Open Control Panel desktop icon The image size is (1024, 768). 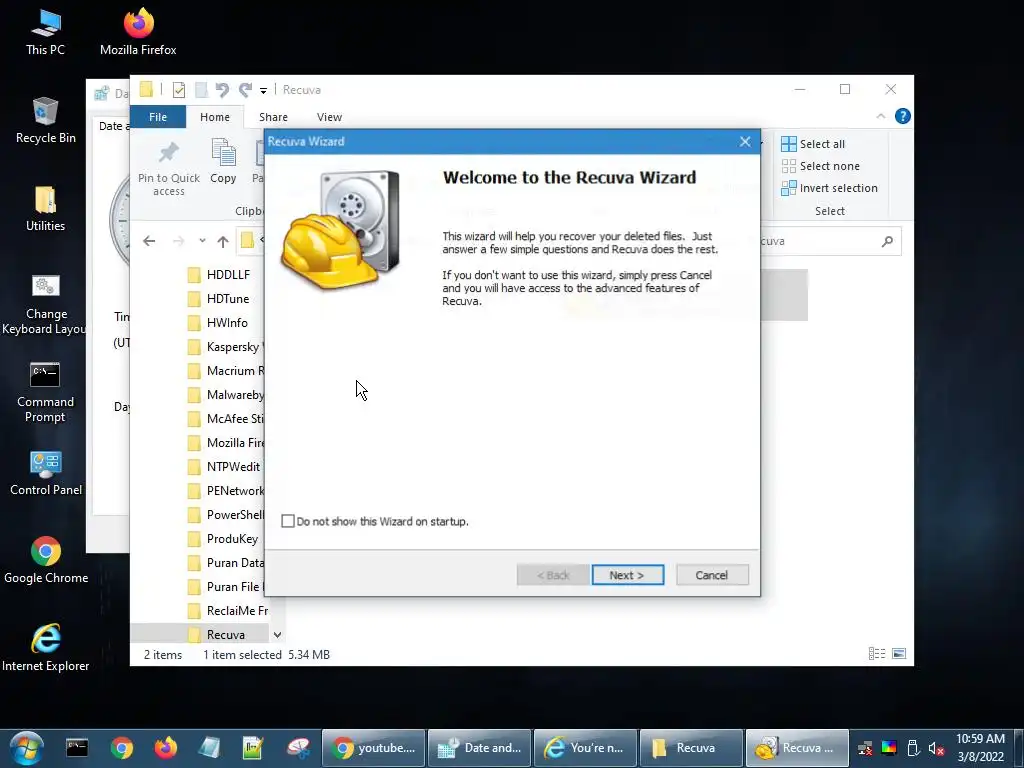tap(45, 473)
